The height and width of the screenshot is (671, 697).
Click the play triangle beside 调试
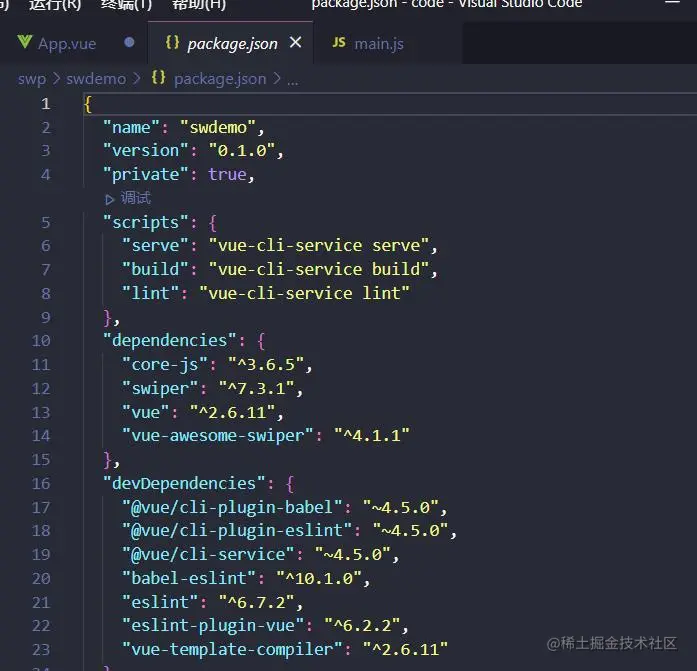pyautogui.click(x=109, y=199)
